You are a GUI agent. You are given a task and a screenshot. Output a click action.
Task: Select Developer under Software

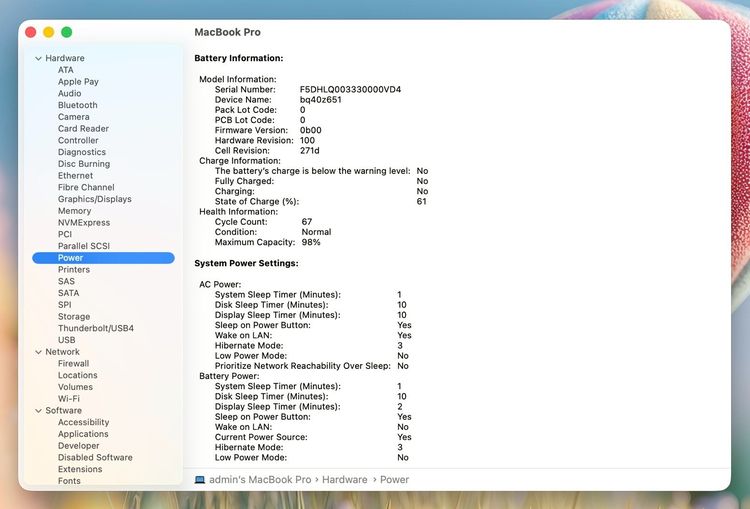(78, 446)
